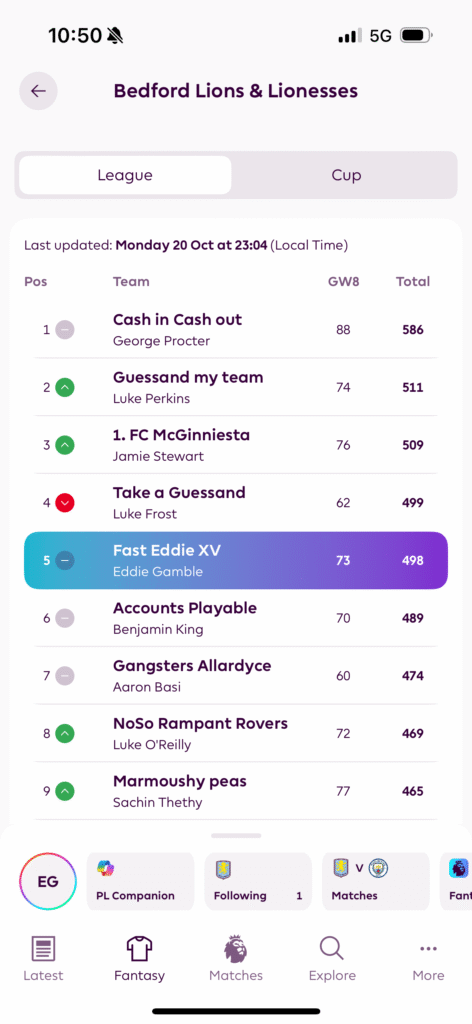This screenshot has height=1024, width=472.
Task: Tap red down arrow for Take a Guessand
Action: tap(65, 503)
